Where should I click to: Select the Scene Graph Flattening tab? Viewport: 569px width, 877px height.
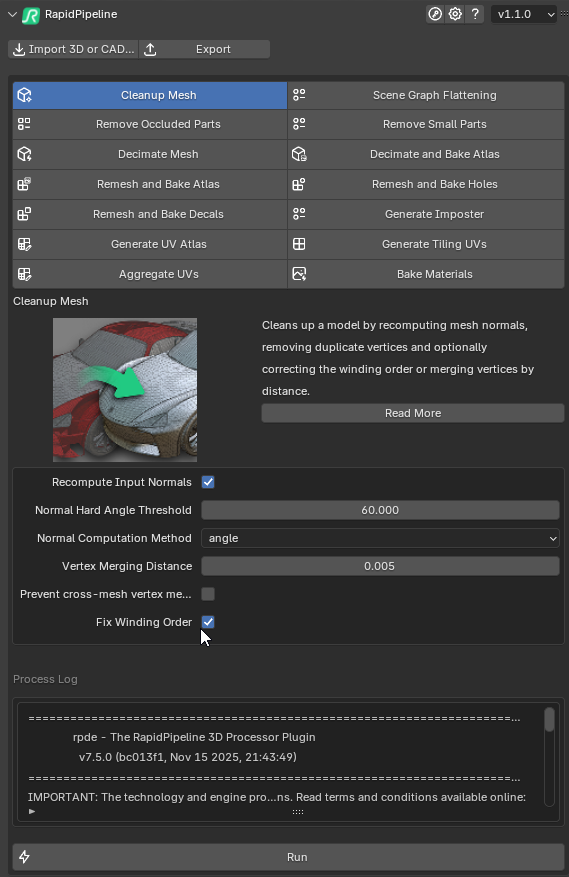(426, 95)
